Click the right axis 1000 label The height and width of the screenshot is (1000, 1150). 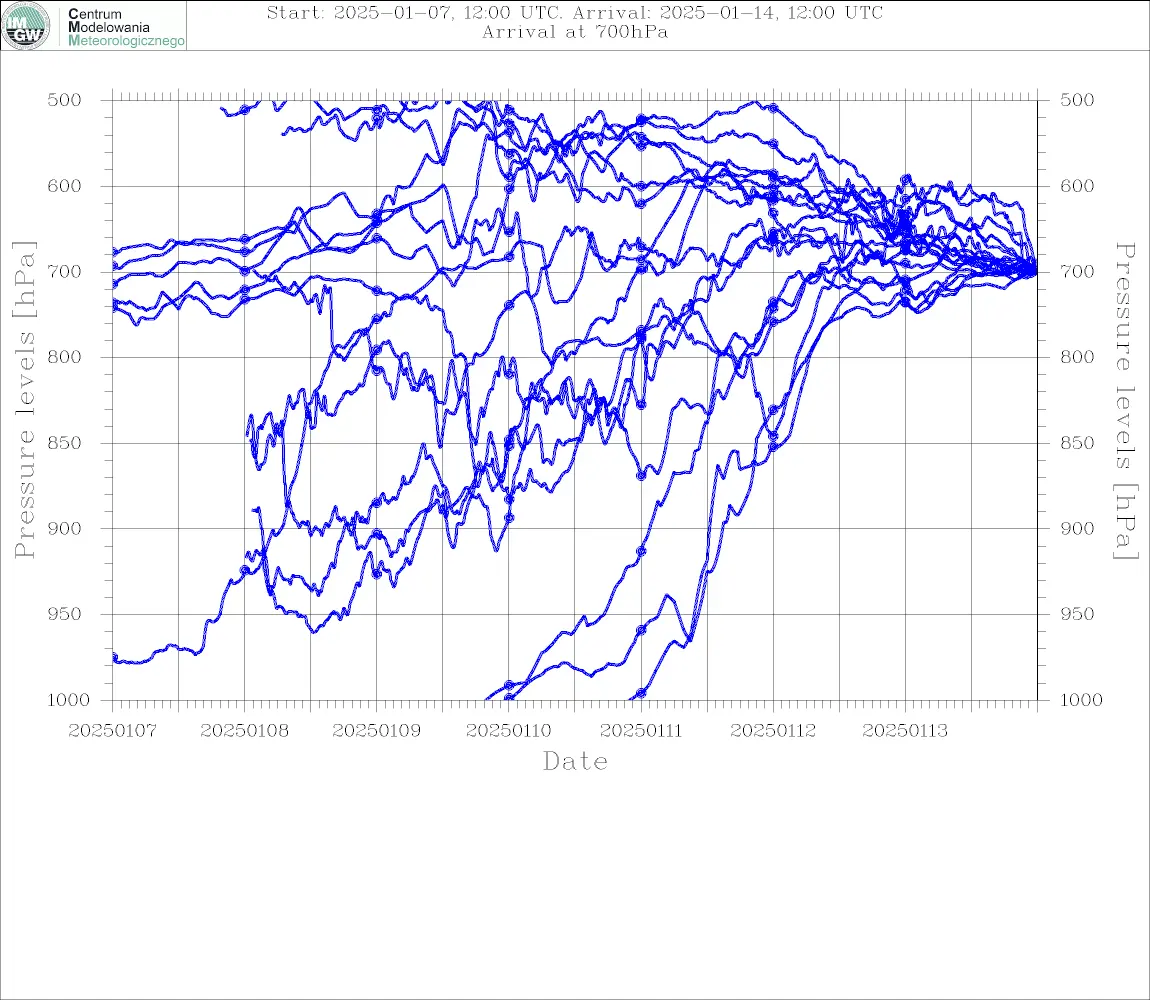point(1082,700)
